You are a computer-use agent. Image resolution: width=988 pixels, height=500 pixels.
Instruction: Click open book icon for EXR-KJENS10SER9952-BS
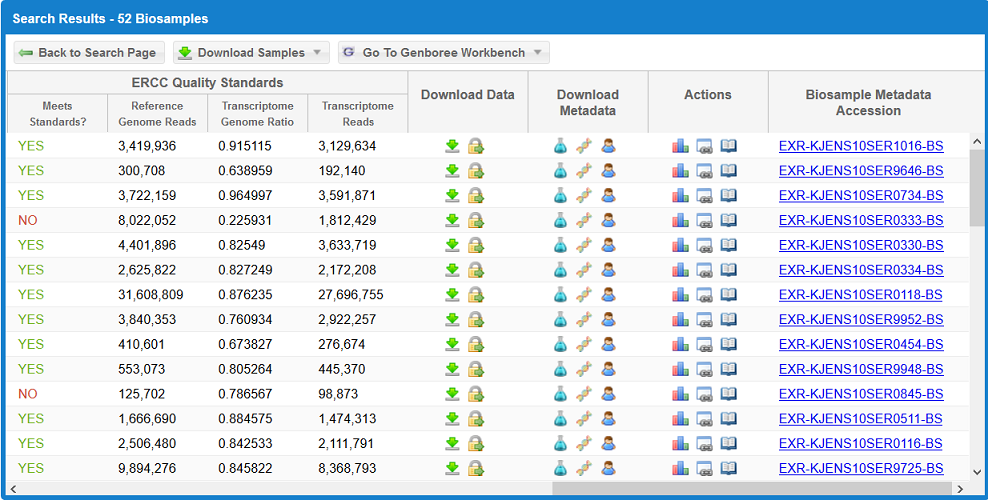pos(728,320)
